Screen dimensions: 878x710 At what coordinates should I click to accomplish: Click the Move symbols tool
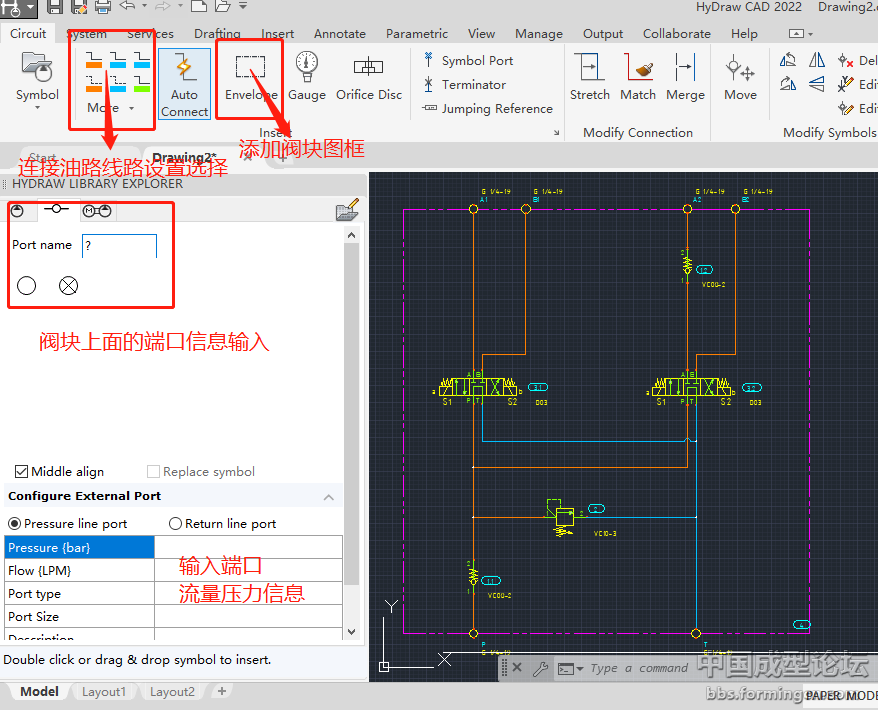(740, 77)
